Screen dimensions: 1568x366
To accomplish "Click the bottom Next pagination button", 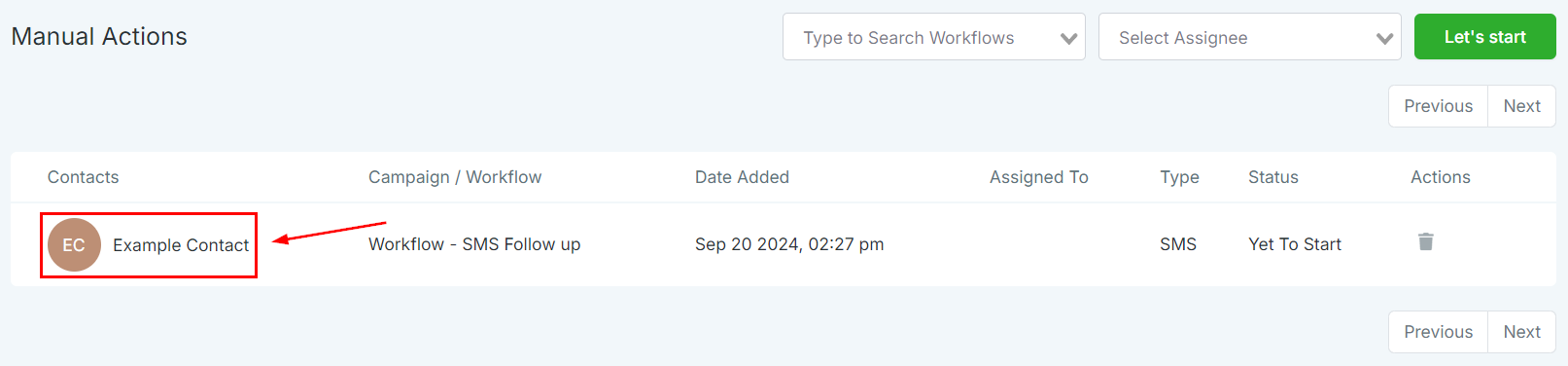I will tap(1521, 332).
